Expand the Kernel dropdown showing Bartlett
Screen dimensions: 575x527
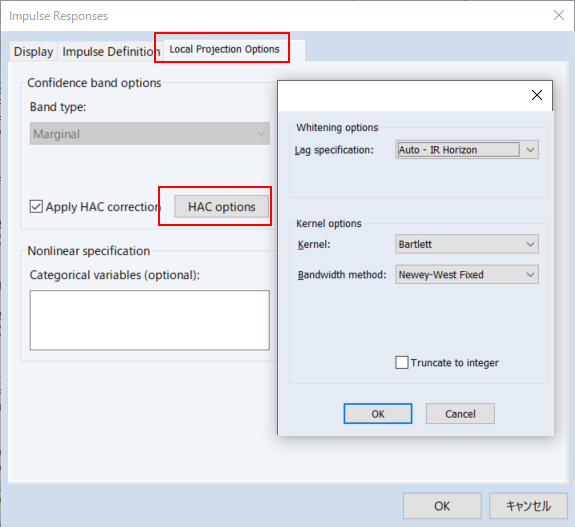tap(467, 244)
